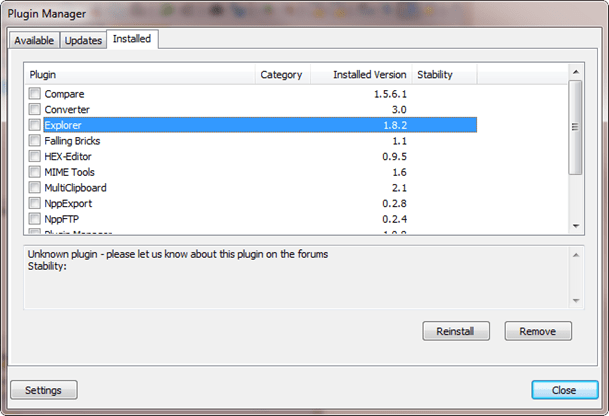Sort by Installed Version column header

pos(361,74)
